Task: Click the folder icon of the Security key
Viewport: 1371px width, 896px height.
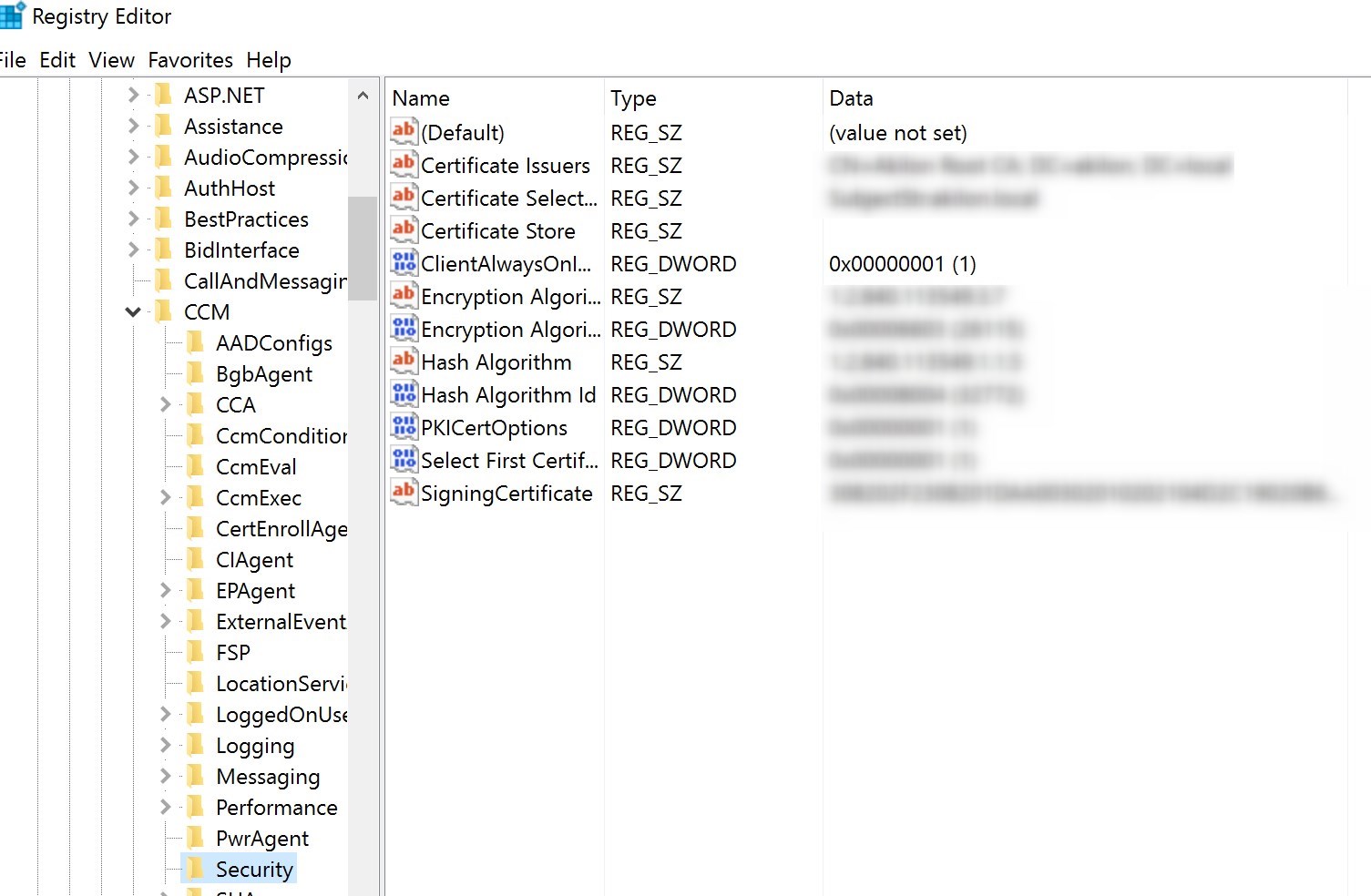Action: (x=197, y=869)
